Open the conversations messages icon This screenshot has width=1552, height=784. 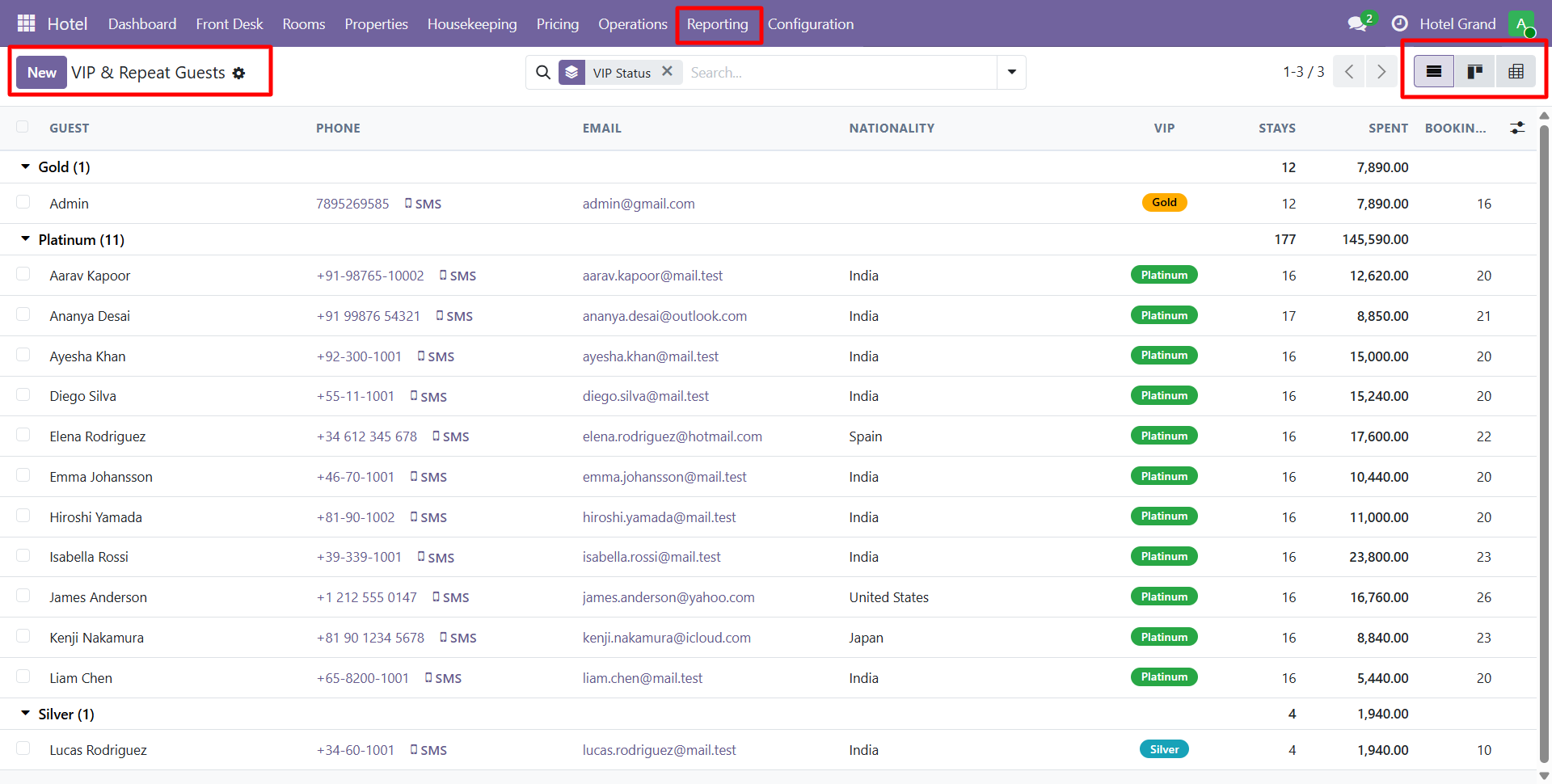point(1357,23)
